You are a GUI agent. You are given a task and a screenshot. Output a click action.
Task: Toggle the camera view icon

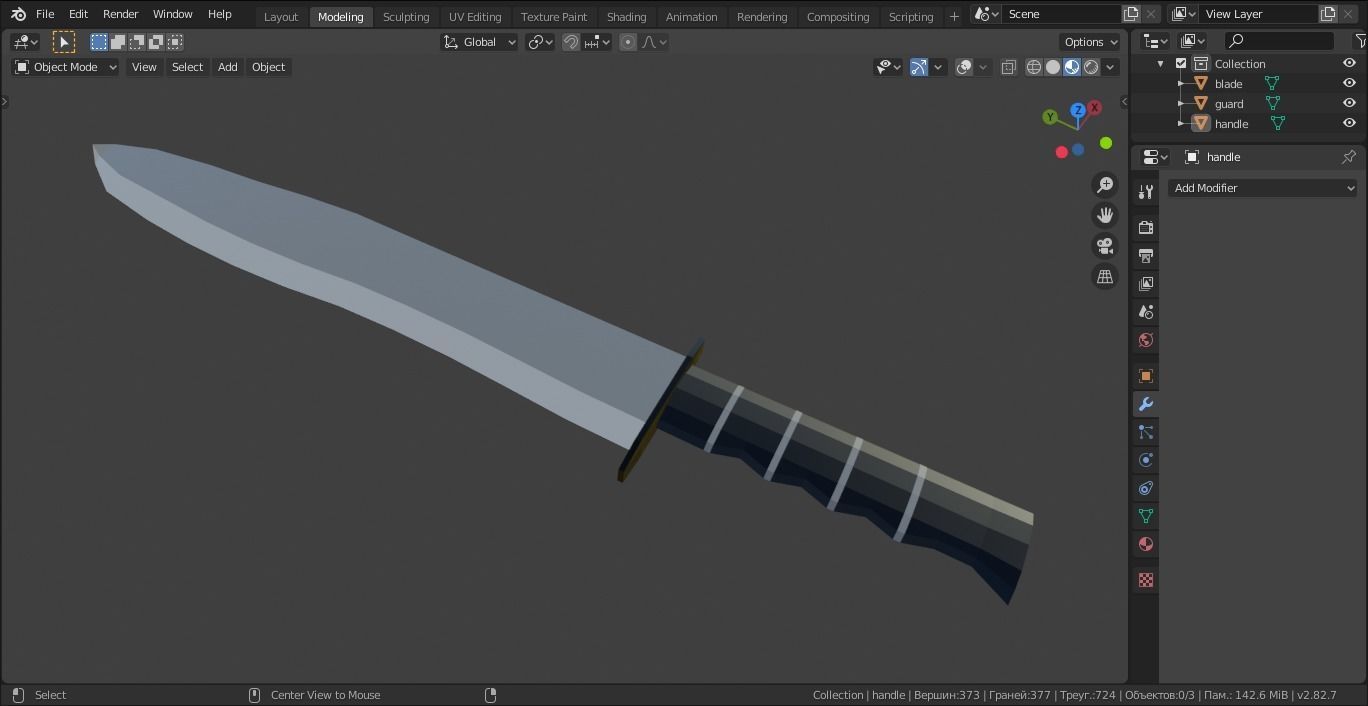(x=1105, y=246)
